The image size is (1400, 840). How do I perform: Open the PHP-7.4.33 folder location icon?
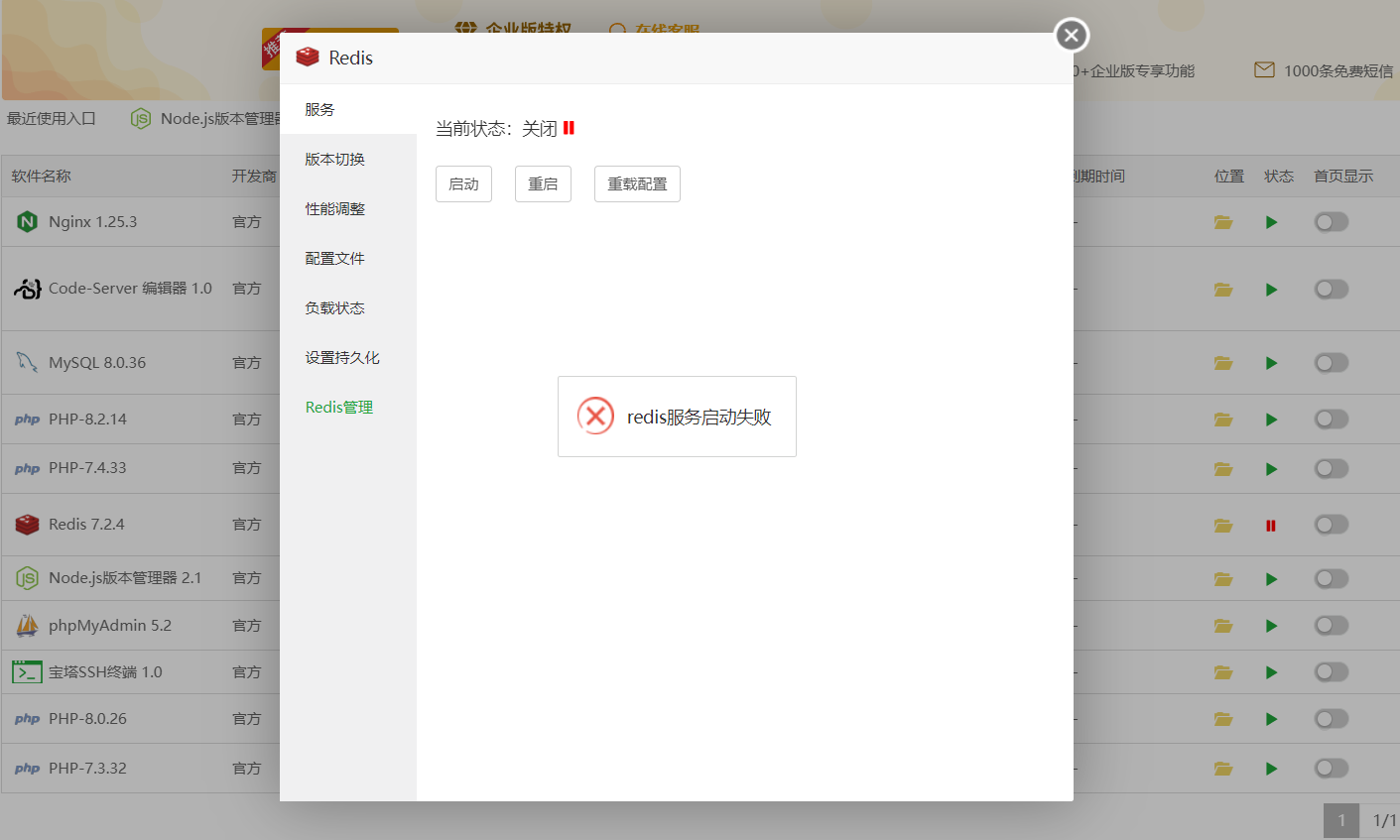[1223, 468]
